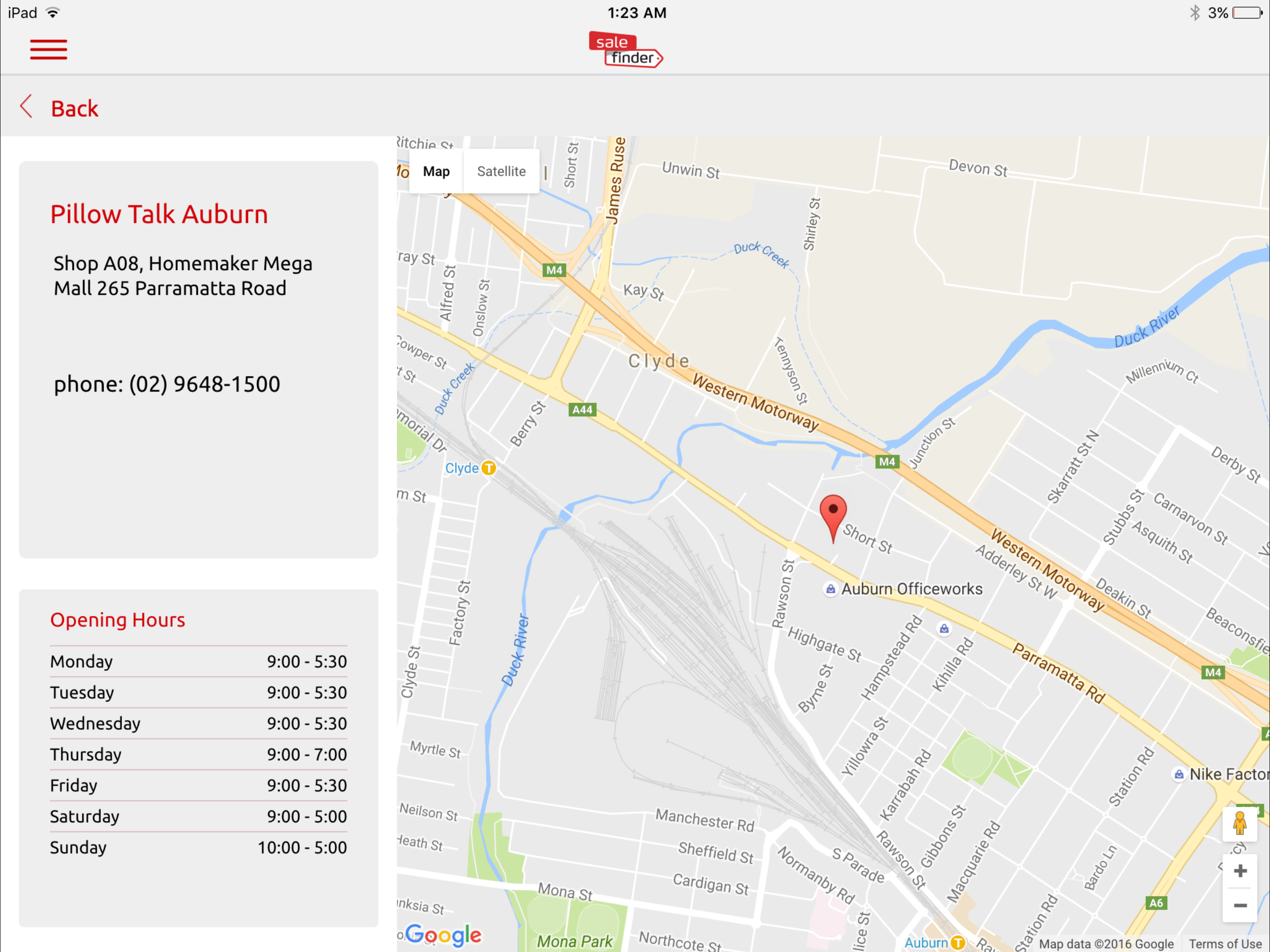The height and width of the screenshot is (952, 1270).
Task: Open the hamburger menu
Action: coord(49,49)
